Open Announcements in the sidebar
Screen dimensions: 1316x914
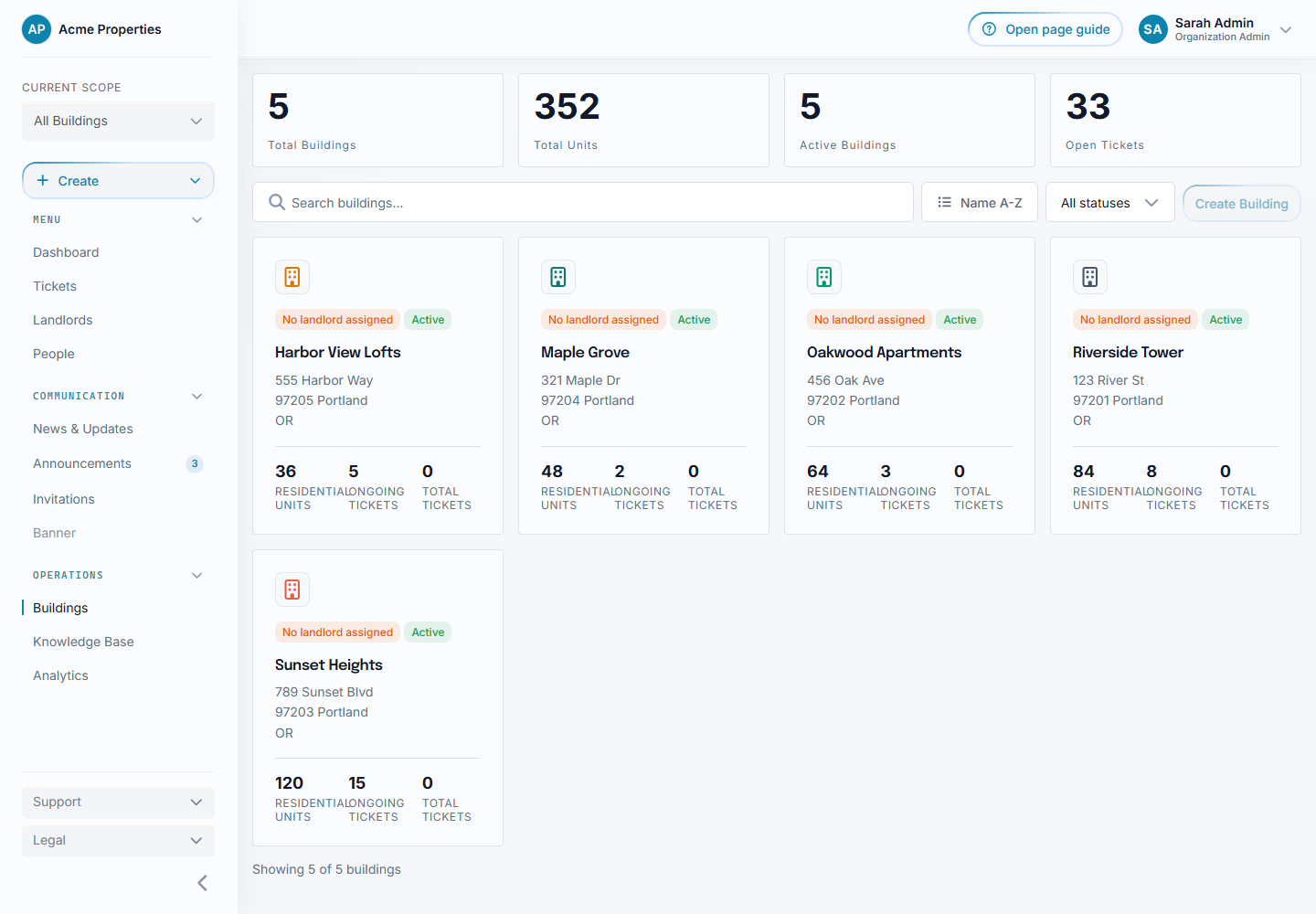point(82,463)
